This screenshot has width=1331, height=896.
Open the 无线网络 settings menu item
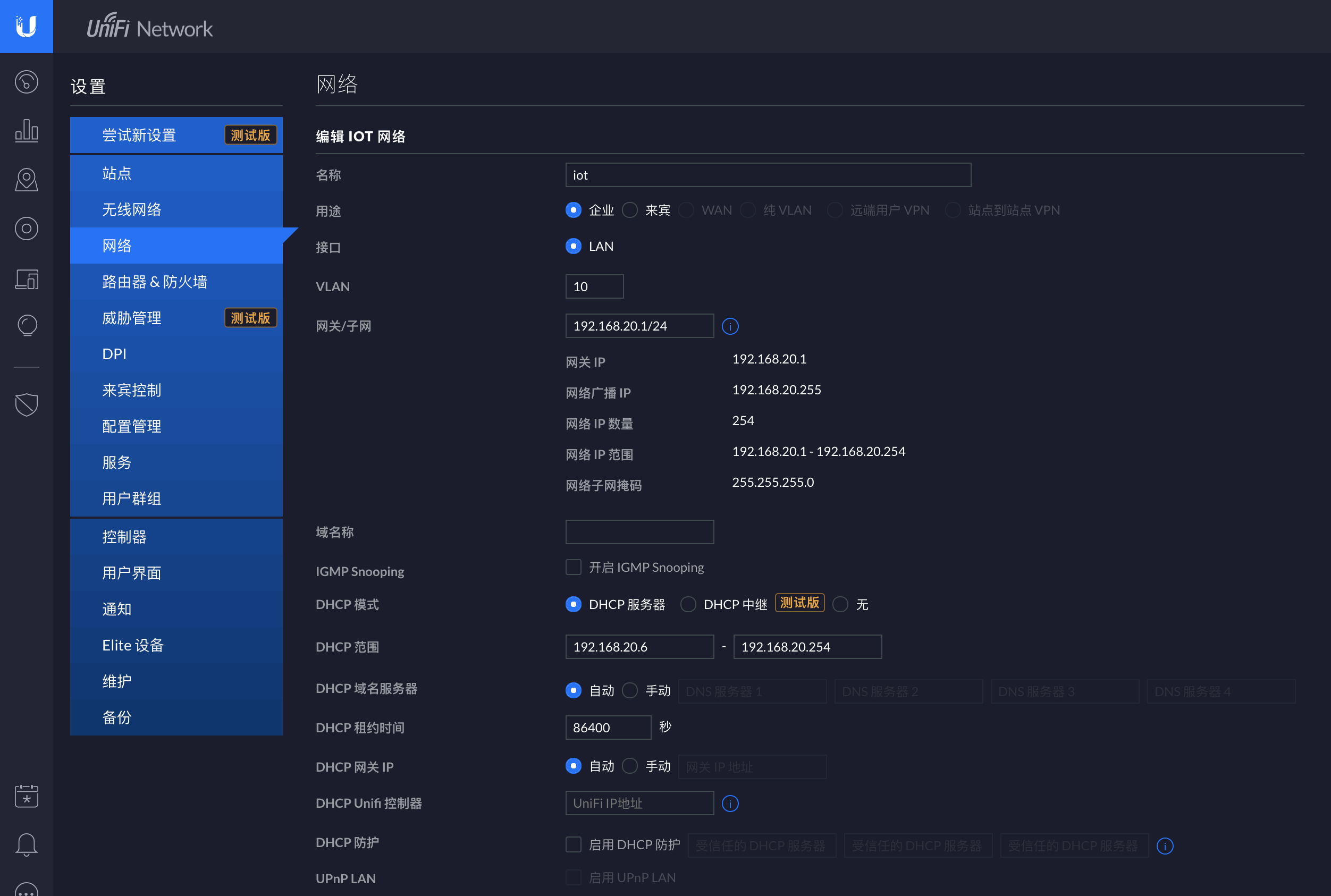click(131, 209)
